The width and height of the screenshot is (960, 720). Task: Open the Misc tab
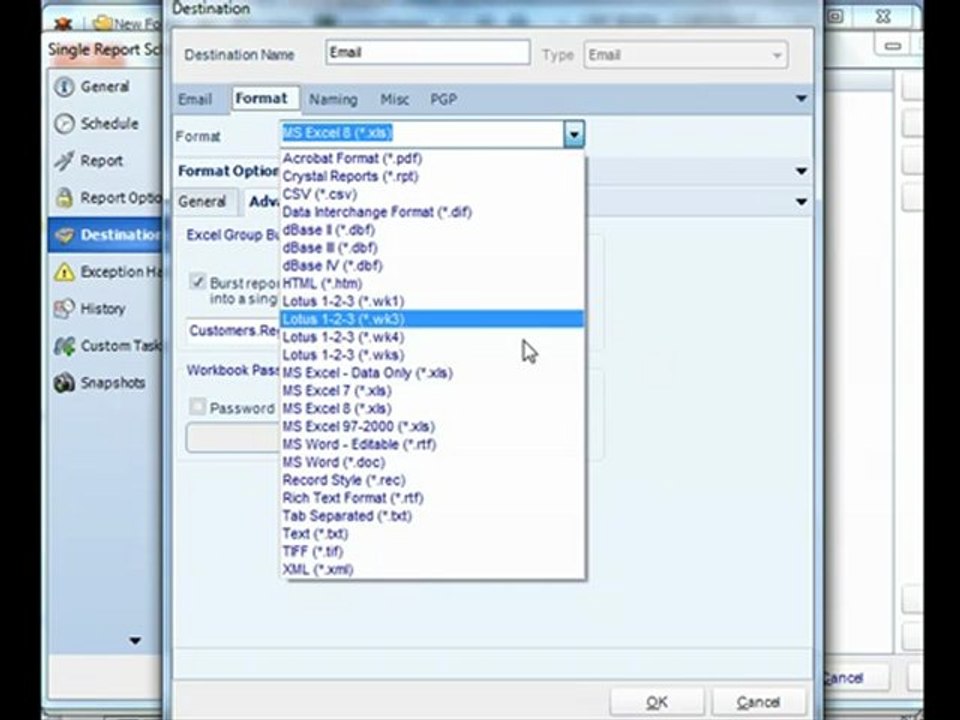click(394, 99)
